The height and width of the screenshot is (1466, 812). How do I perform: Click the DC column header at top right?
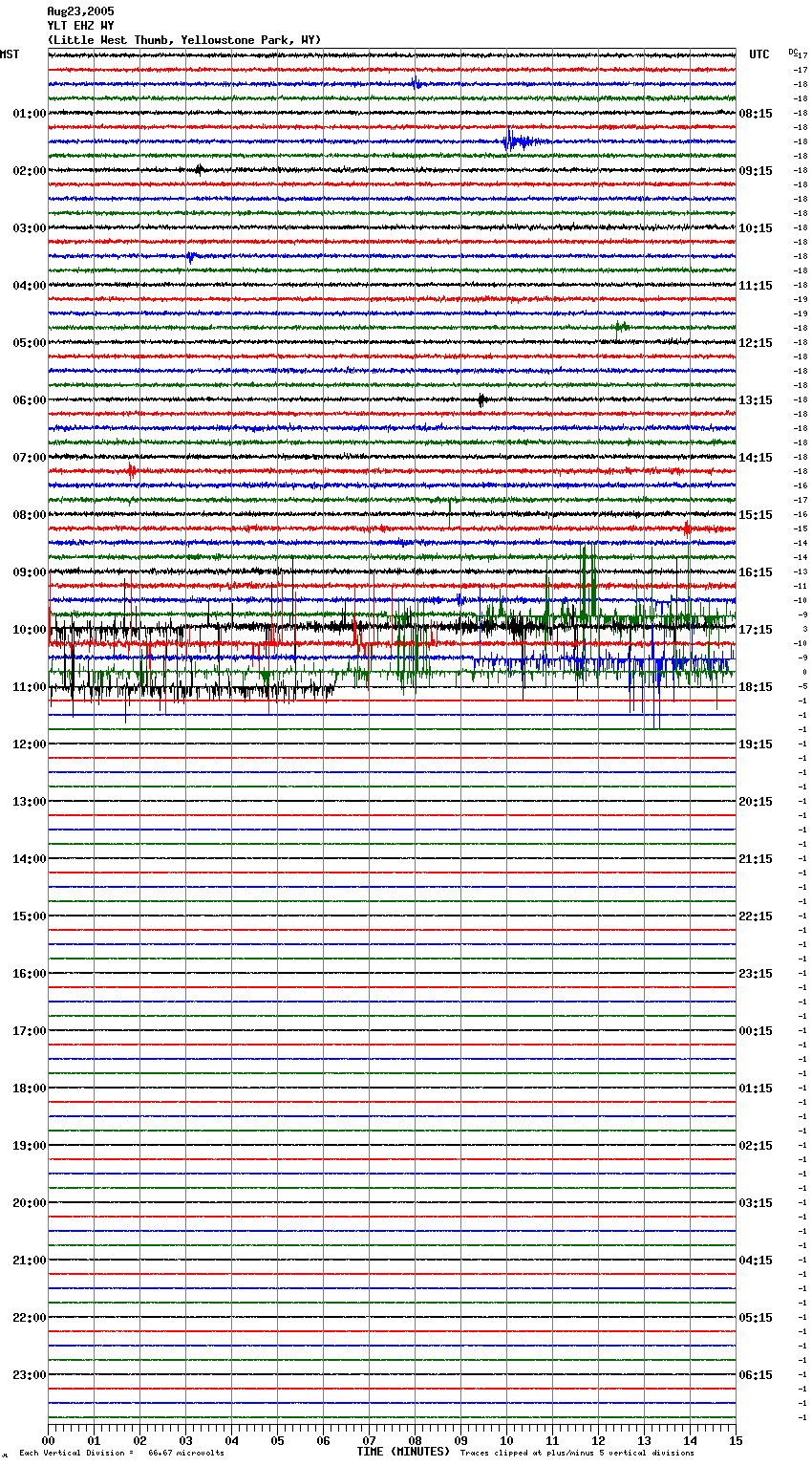(x=793, y=52)
